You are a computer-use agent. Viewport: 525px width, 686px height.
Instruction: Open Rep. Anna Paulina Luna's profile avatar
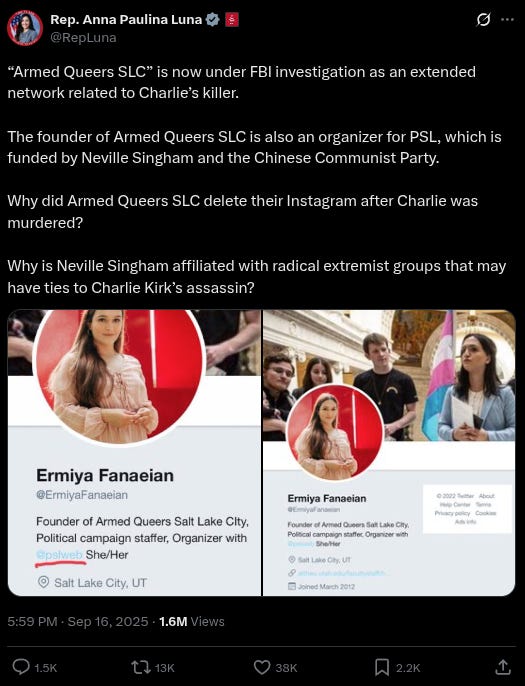click(24, 28)
